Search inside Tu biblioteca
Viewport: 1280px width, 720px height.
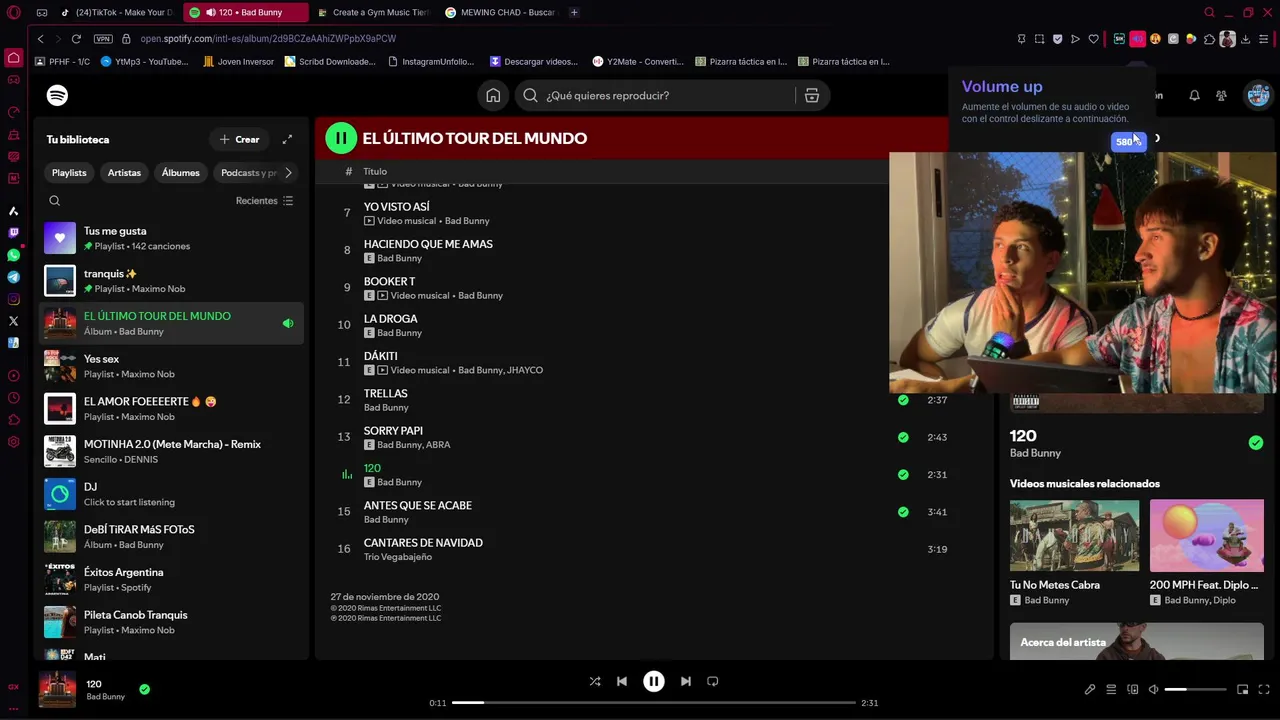point(55,200)
